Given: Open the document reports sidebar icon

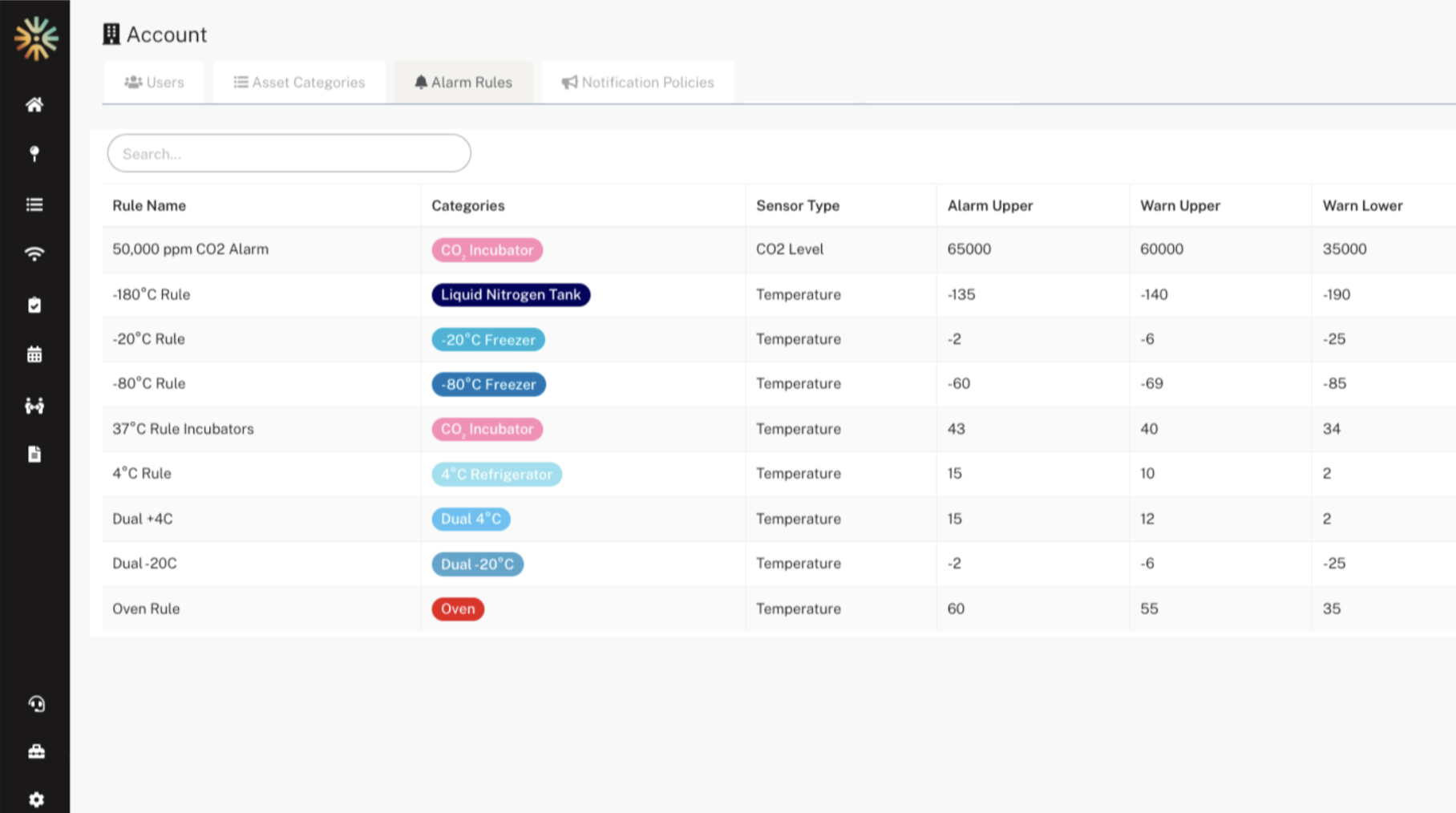Looking at the screenshot, I should [x=34, y=455].
